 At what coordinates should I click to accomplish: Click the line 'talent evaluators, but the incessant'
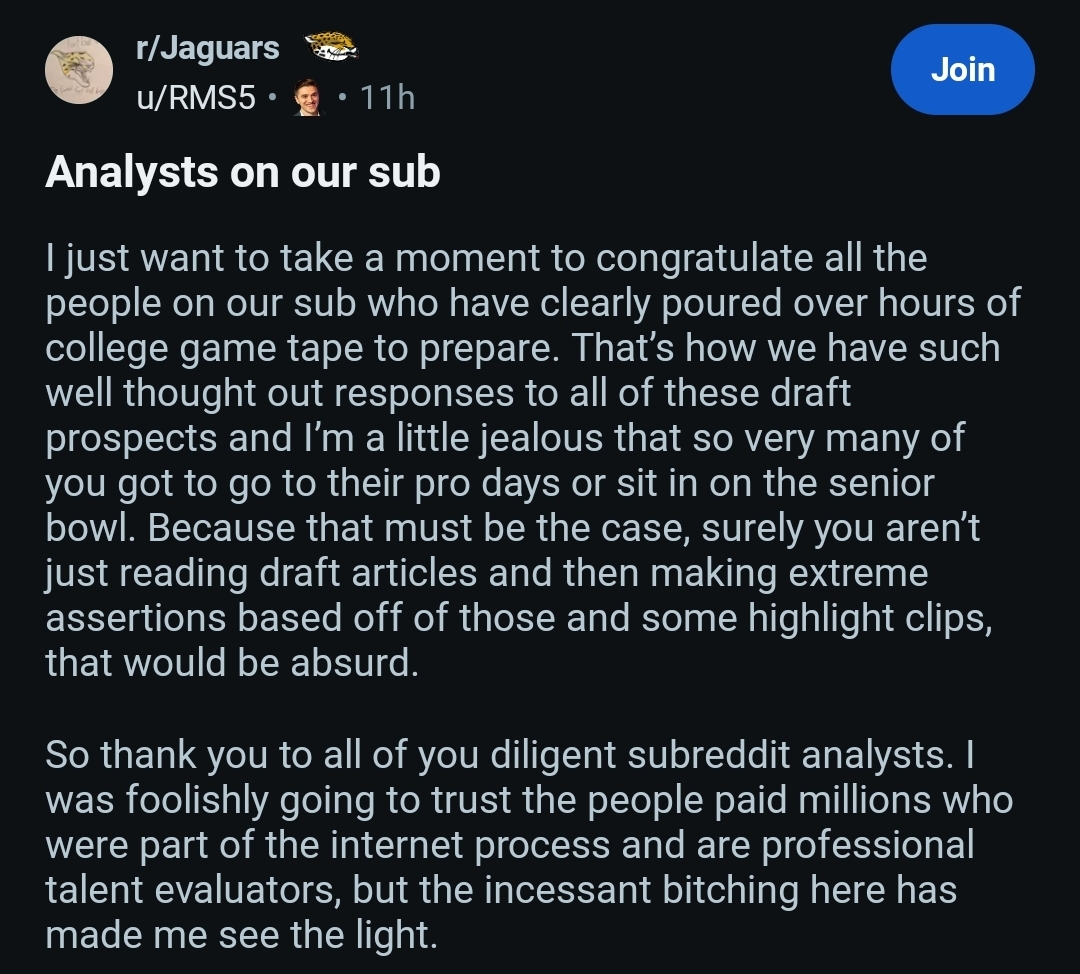point(501,889)
